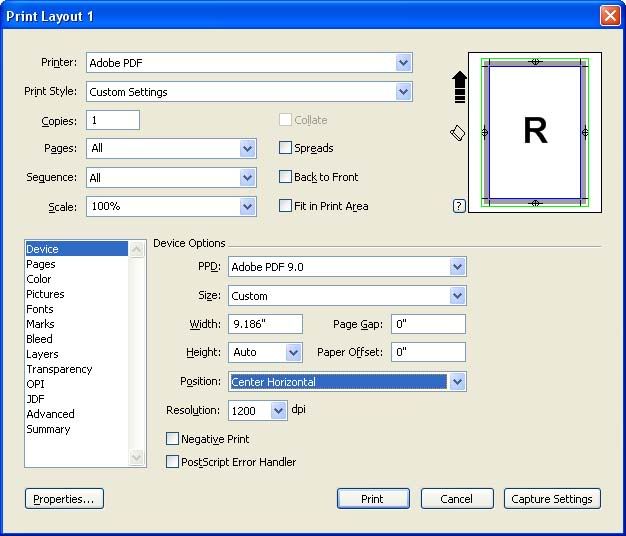626x536 pixels.
Task: Click the Capture Settings button
Action: [x=552, y=499]
